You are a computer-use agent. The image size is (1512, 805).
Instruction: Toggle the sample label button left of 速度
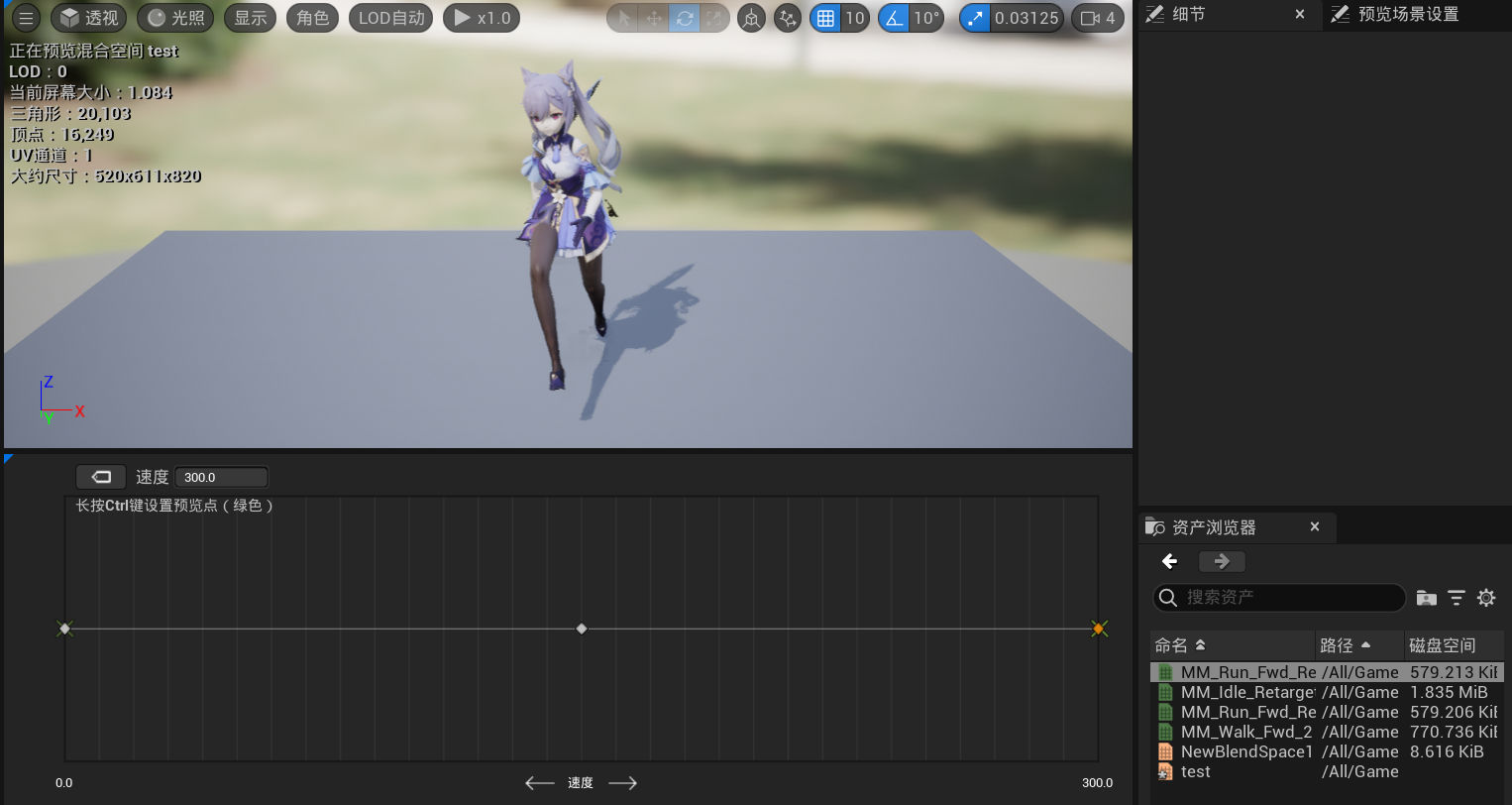tap(101, 477)
